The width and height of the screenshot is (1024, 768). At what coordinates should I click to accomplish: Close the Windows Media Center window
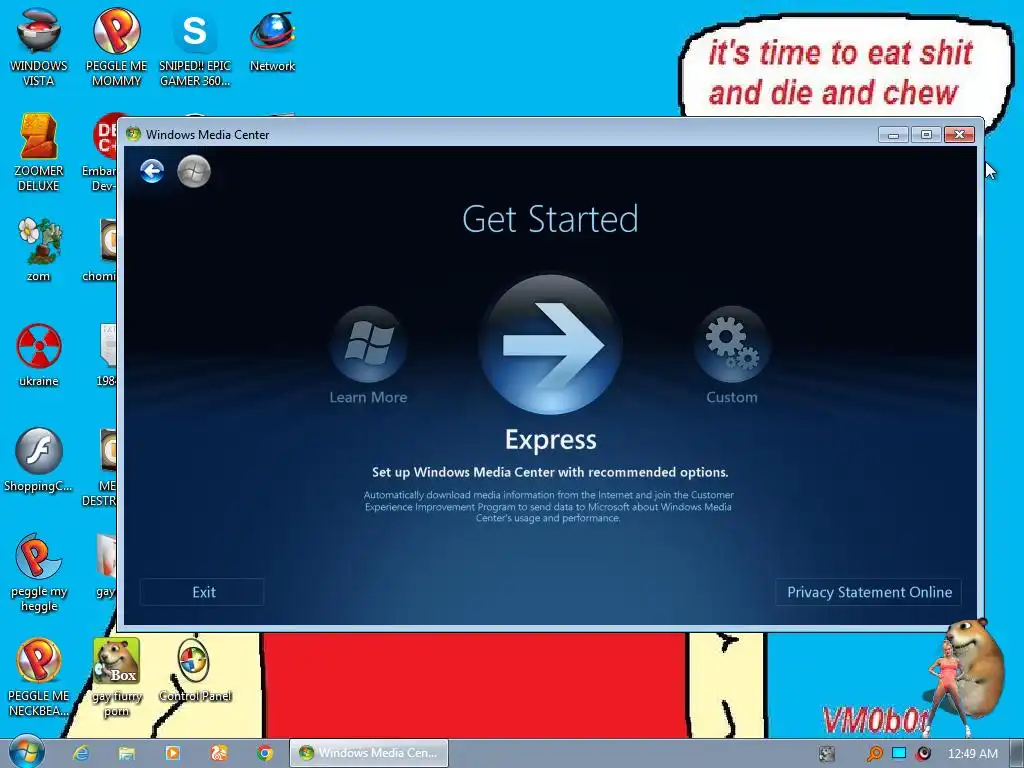pyautogui.click(x=959, y=135)
